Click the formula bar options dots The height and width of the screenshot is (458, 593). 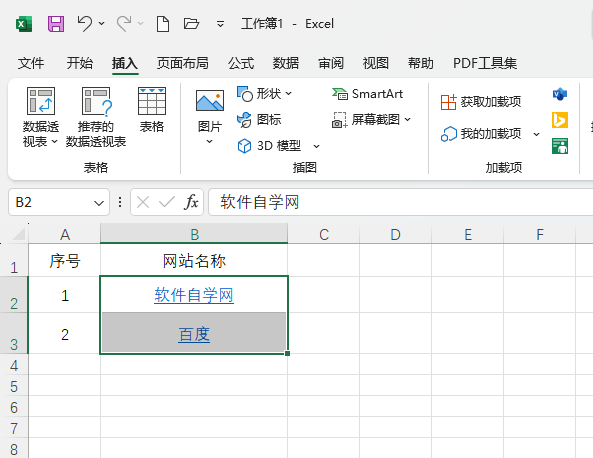[120, 202]
